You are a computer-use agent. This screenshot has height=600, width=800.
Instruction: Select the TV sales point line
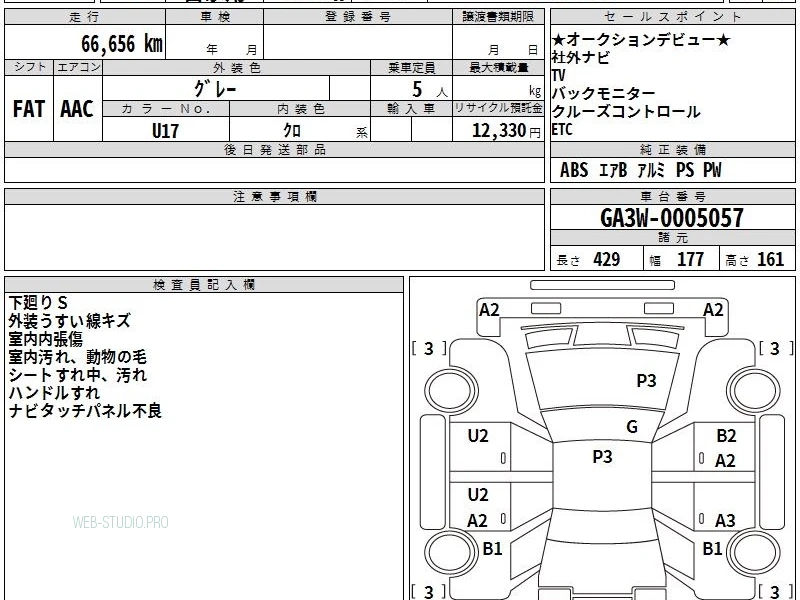559,76
